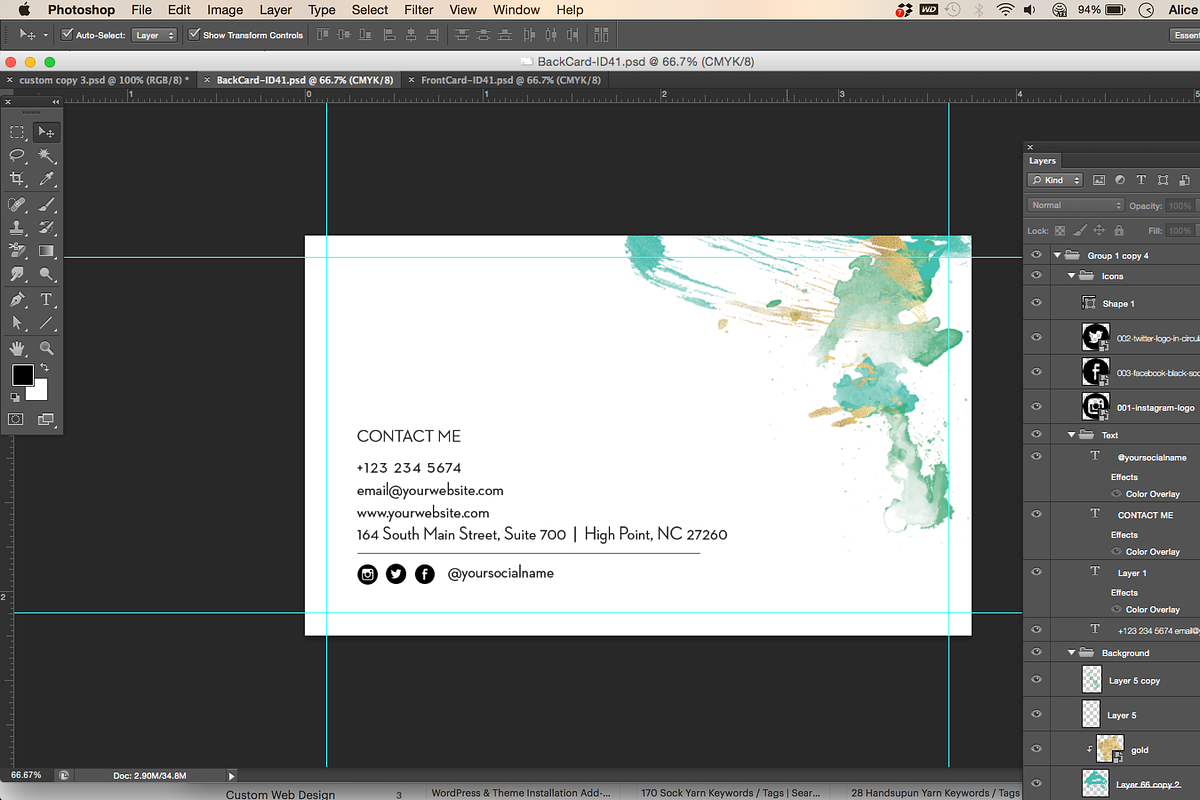Click the foreground color swatch

click(x=22, y=376)
